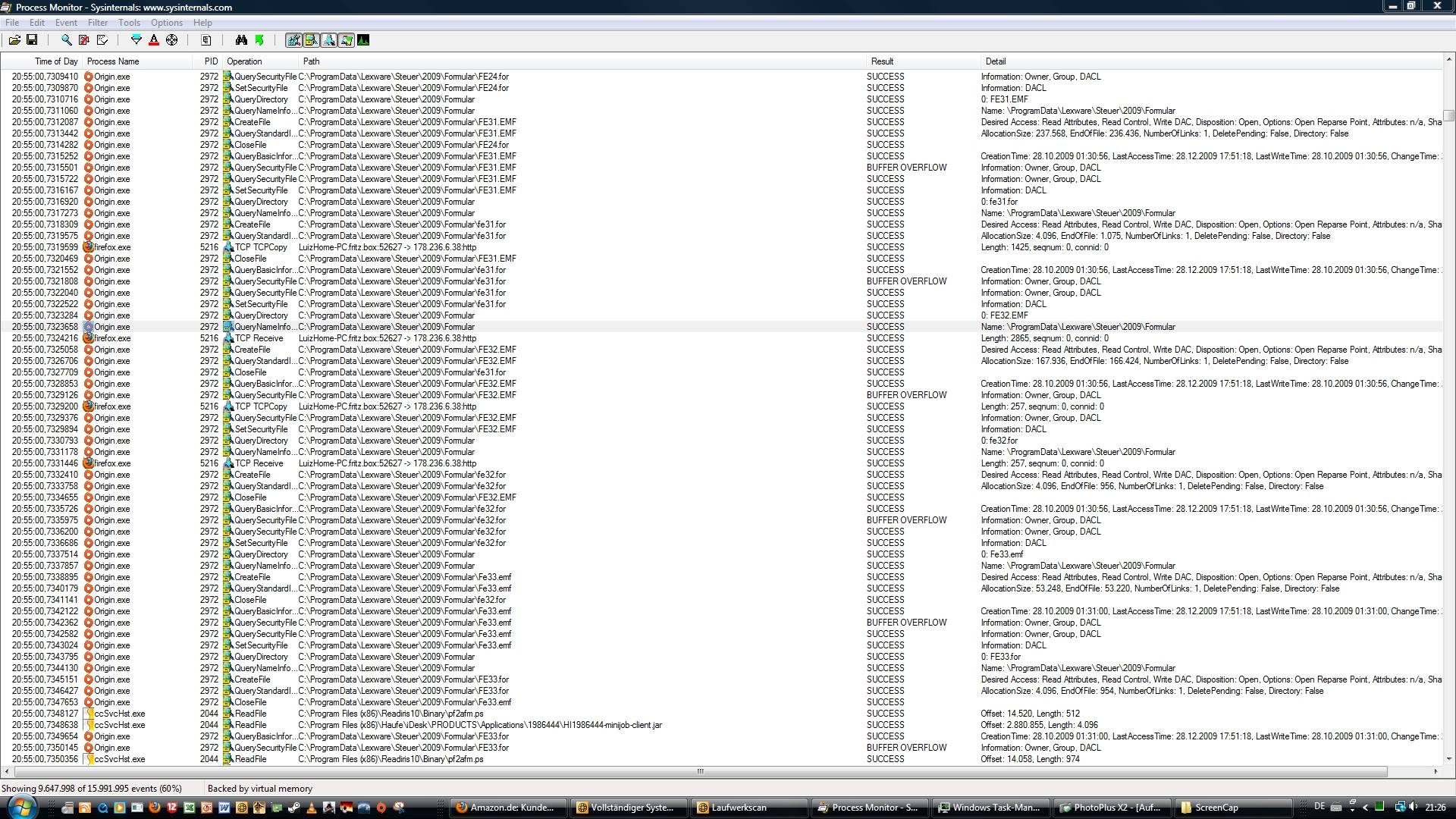Clear the display with the Clear icon

pos(102,40)
